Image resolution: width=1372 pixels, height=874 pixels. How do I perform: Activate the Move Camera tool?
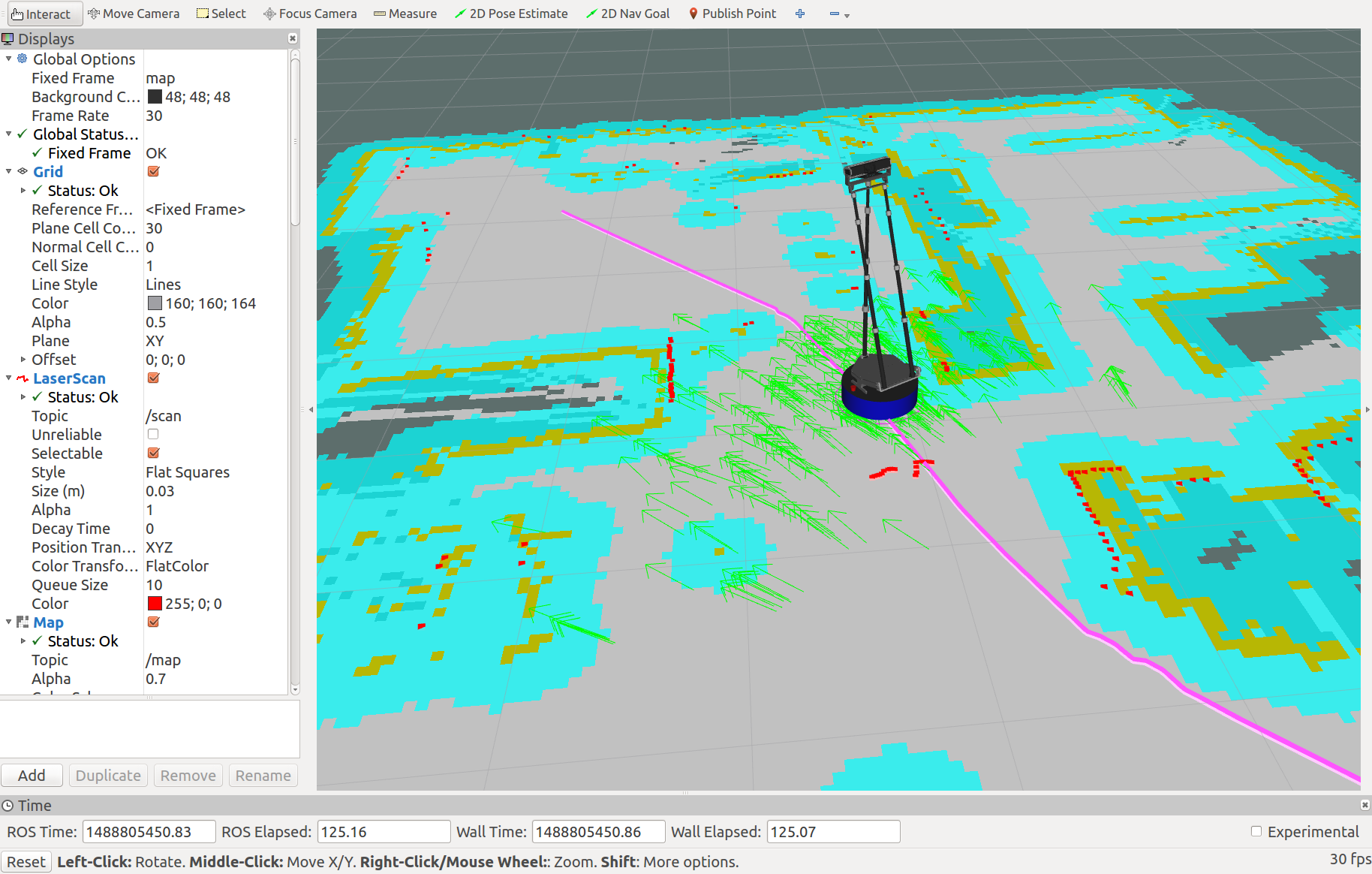click(134, 14)
